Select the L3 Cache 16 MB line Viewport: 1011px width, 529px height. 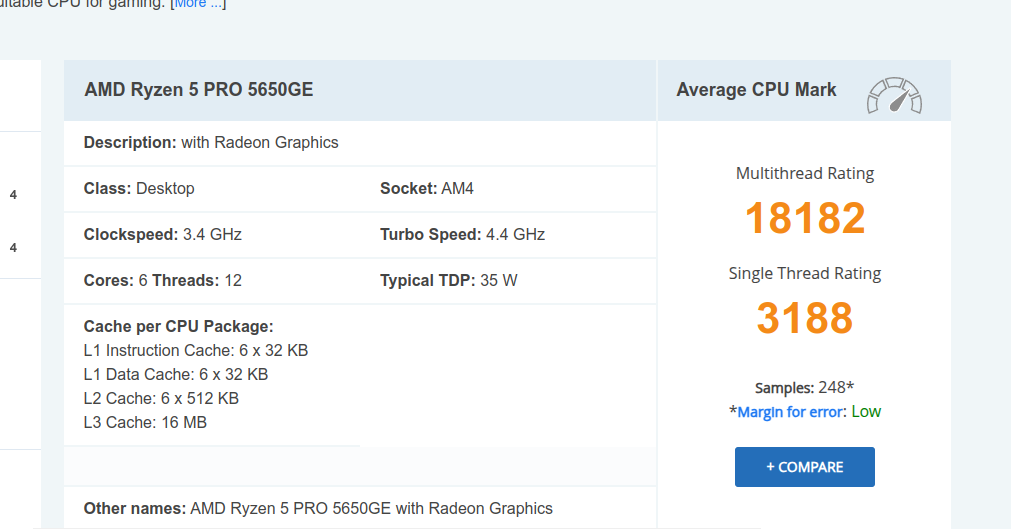(145, 422)
